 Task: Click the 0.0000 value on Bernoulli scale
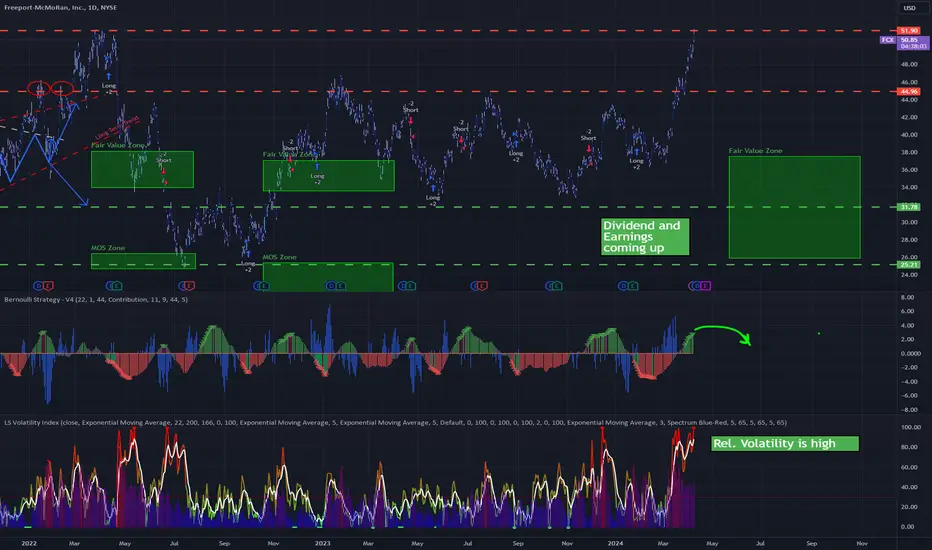(x=911, y=353)
